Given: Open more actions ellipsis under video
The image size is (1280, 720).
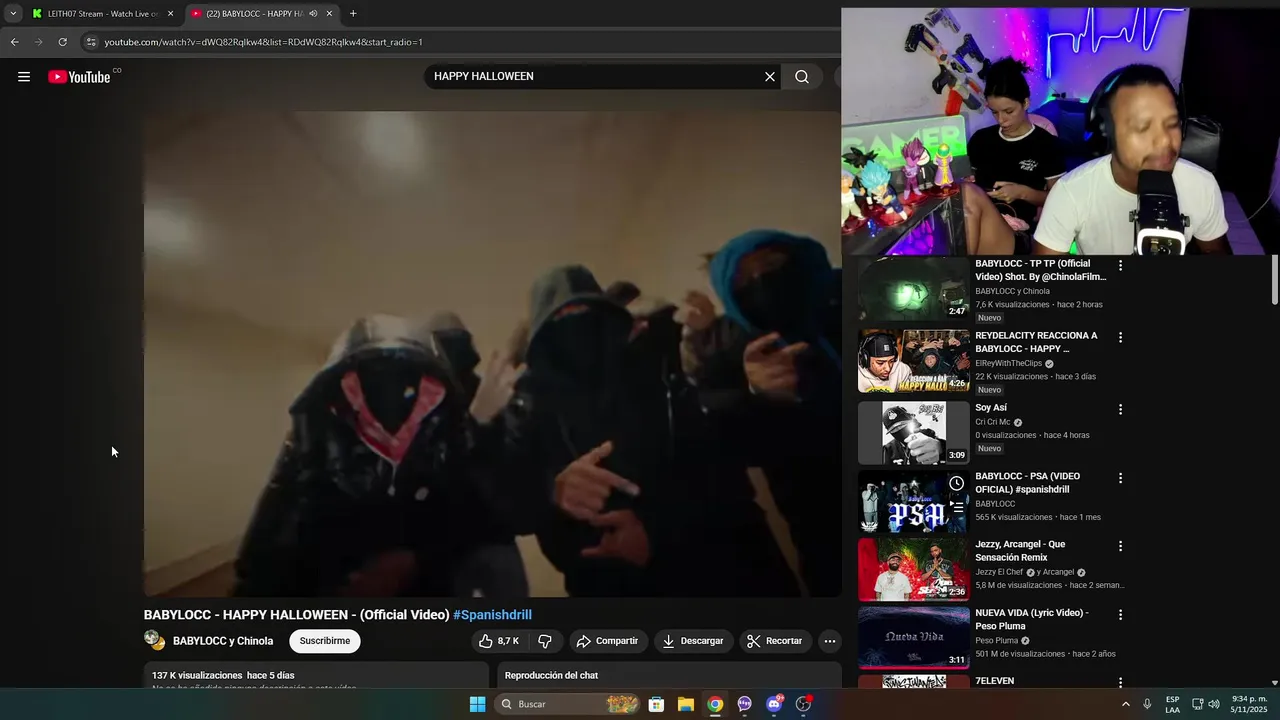Looking at the screenshot, I should pos(829,641).
